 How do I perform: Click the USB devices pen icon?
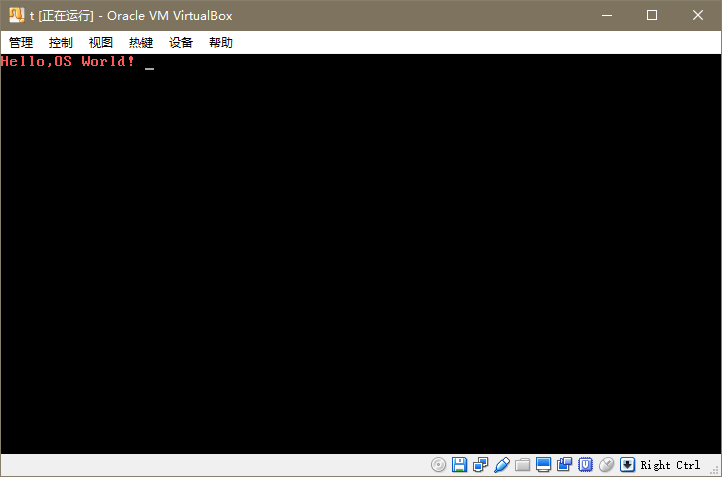point(501,465)
